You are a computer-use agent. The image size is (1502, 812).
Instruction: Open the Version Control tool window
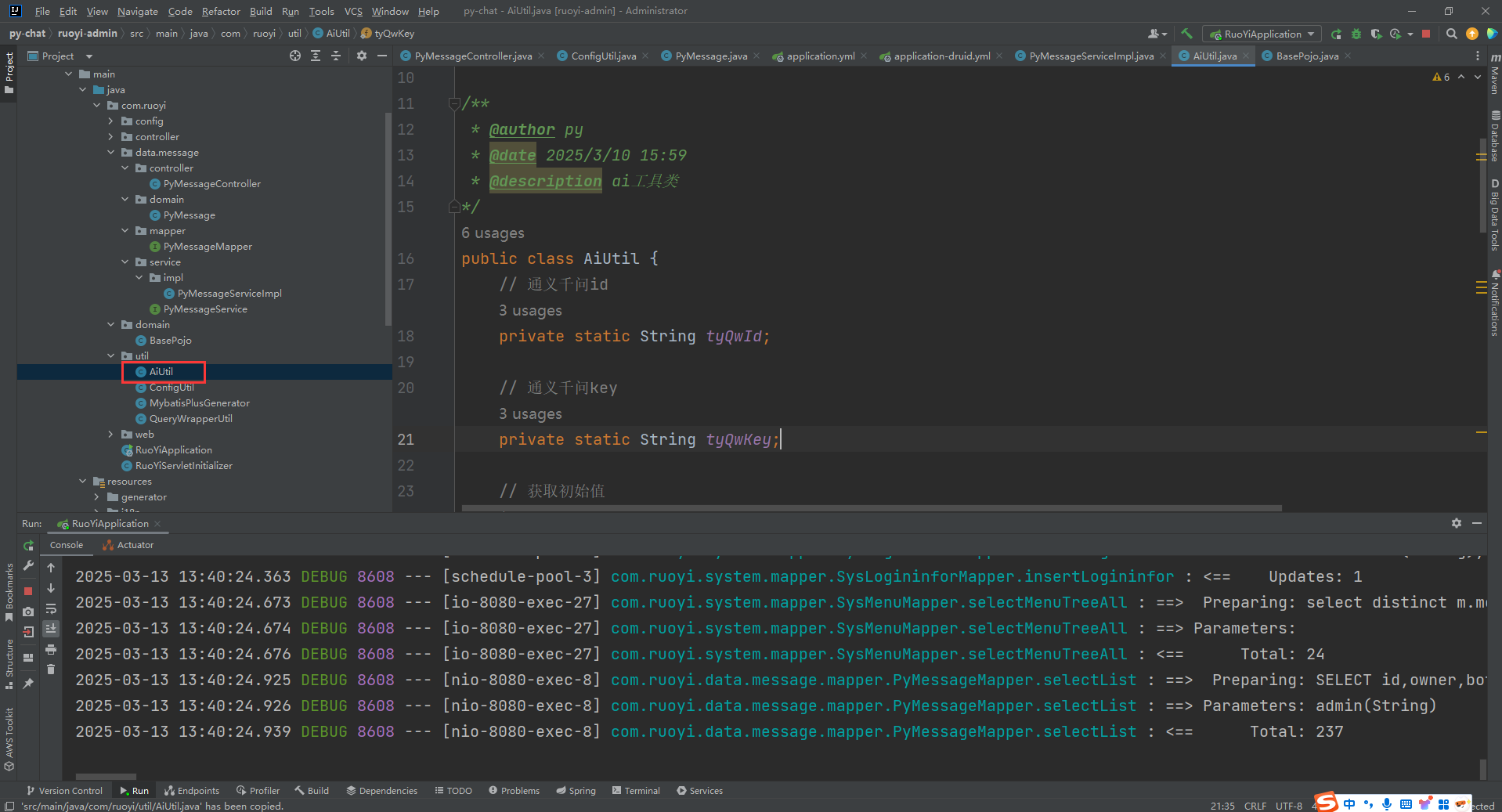click(64, 791)
